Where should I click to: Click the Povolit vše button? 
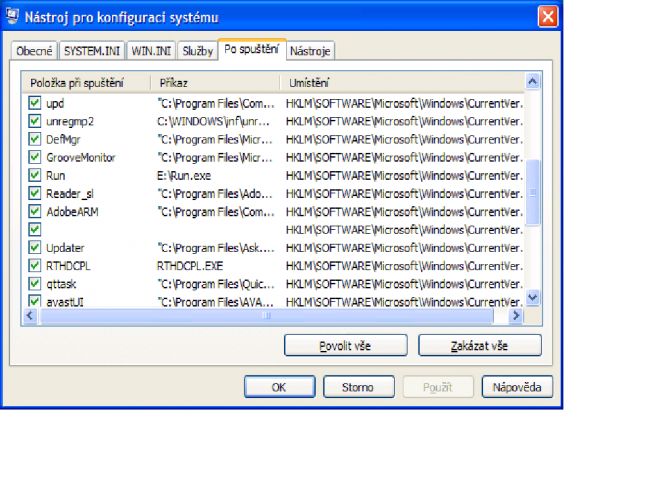pyautogui.click(x=346, y=346)
